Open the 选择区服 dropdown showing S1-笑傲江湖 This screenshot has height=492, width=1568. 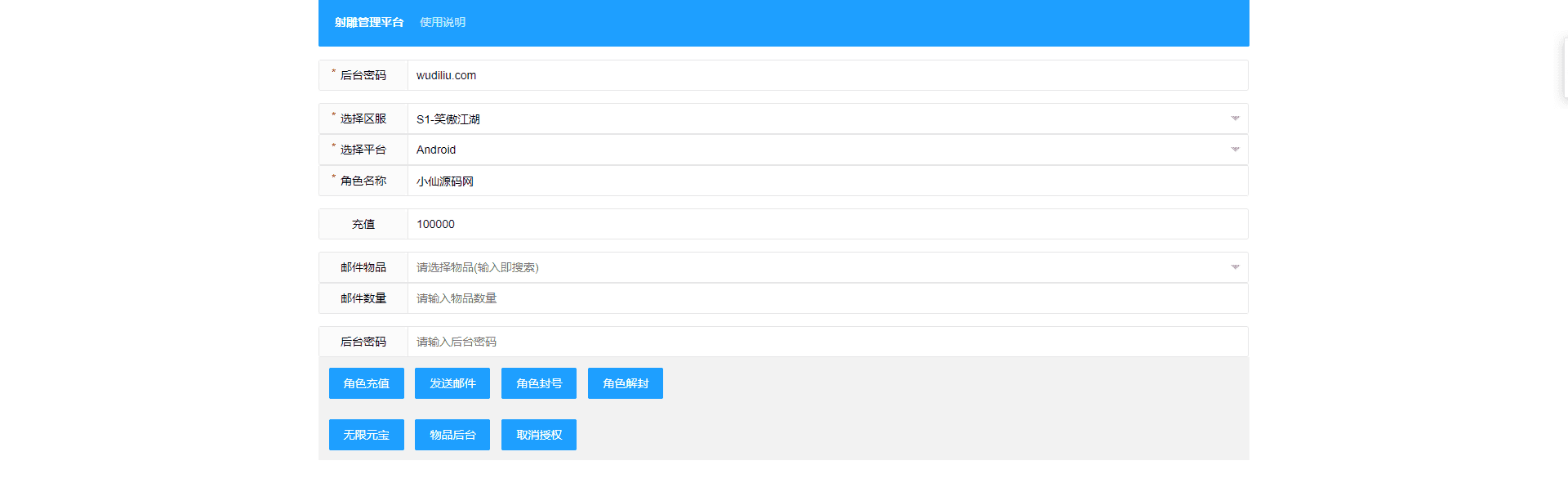click(x=828, y=119)
